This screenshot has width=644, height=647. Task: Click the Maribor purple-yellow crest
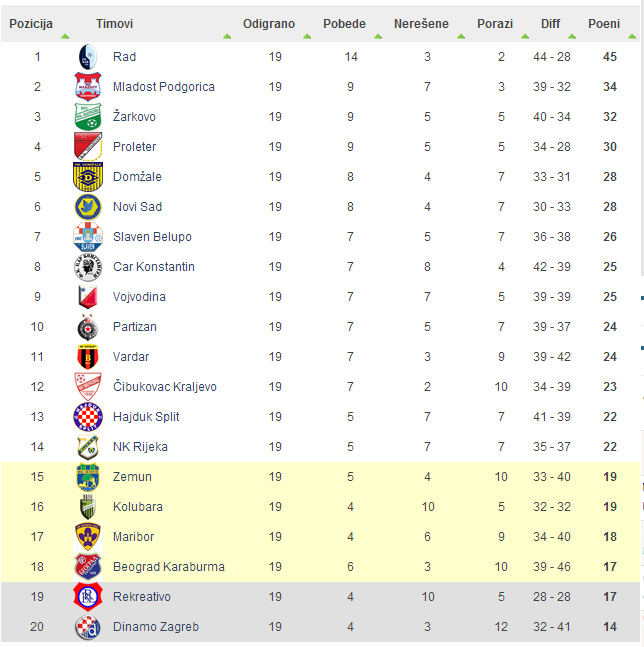[x=88, y=536]
